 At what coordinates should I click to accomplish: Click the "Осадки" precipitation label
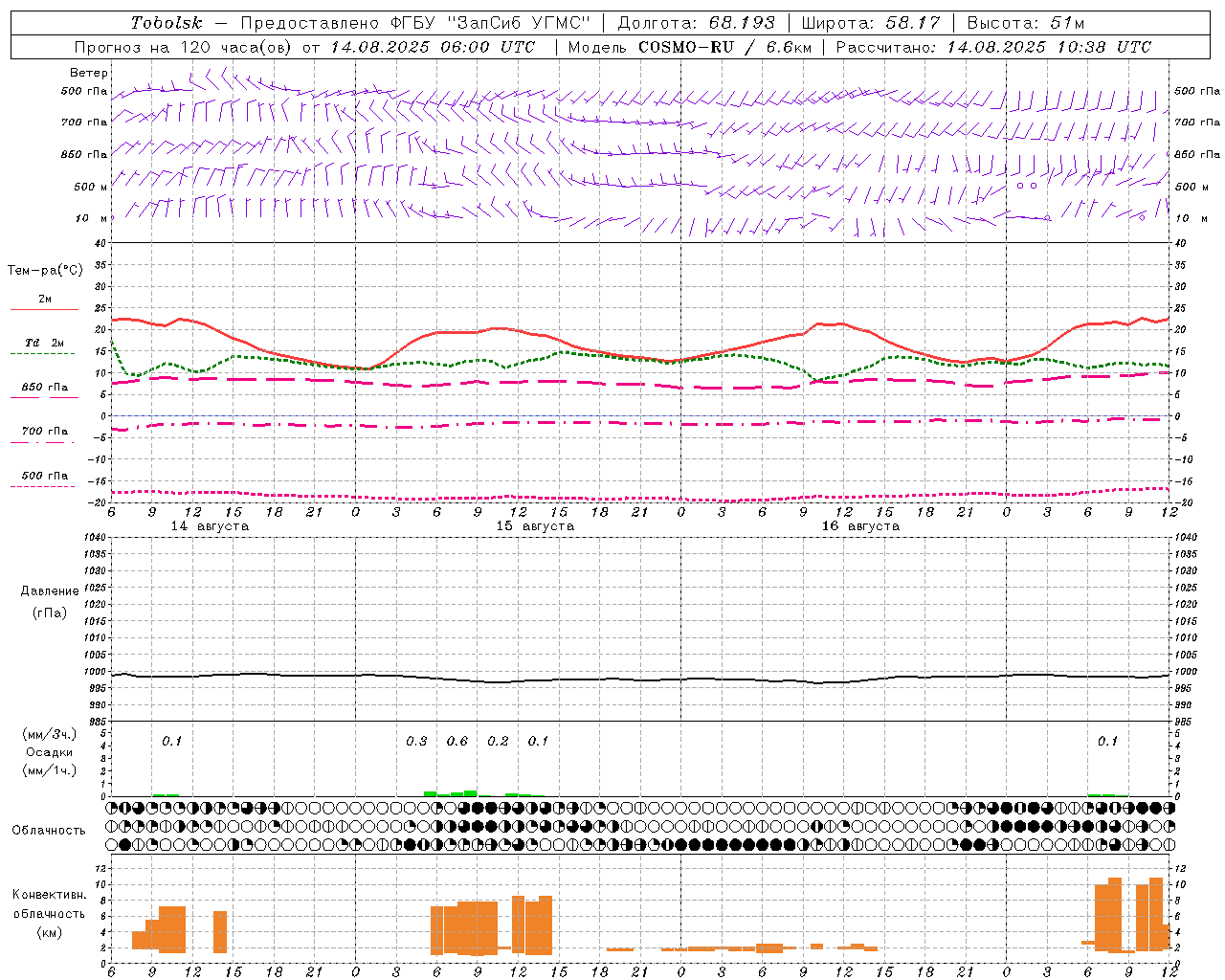point(50,752)
